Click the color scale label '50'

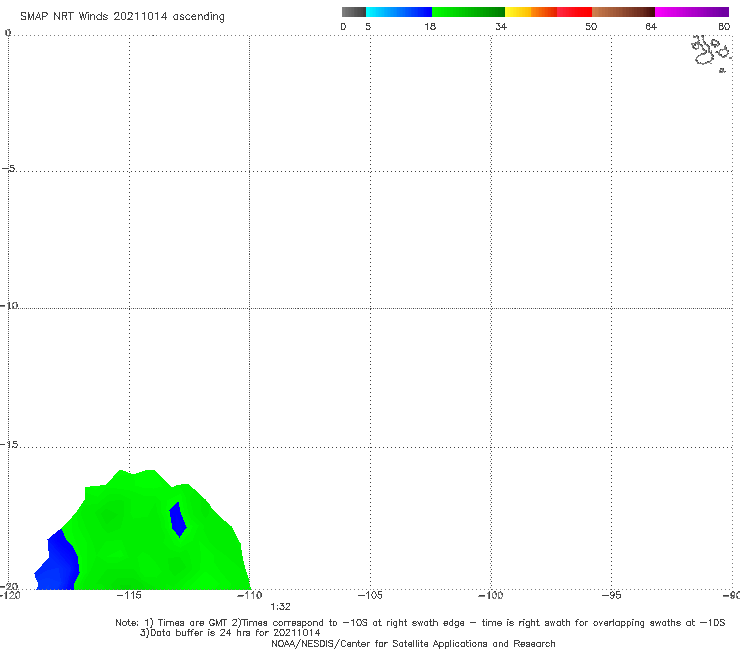[591, 26]
